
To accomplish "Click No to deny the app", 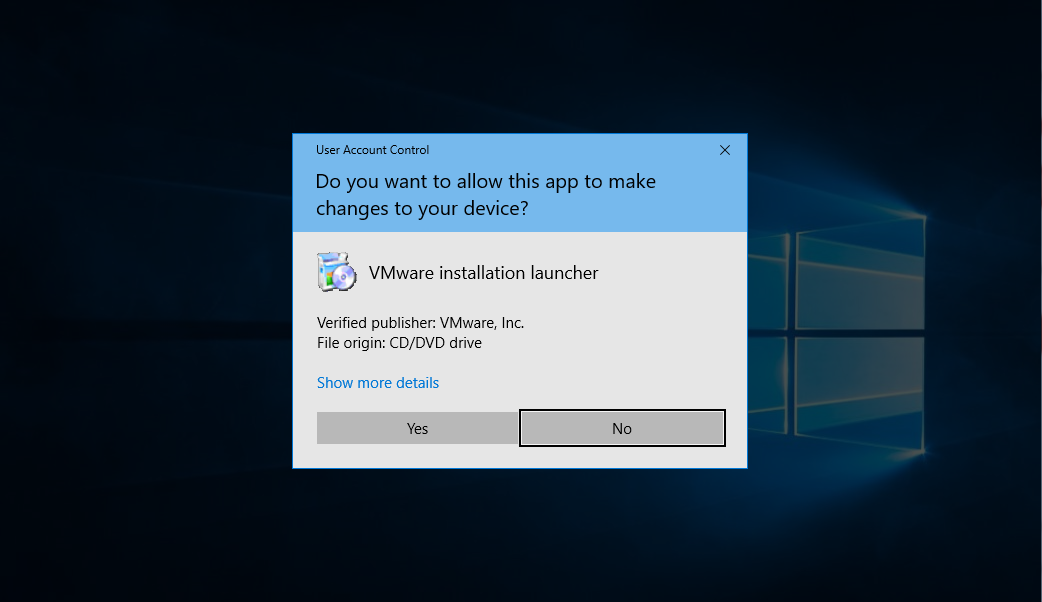I will [622, 428].
